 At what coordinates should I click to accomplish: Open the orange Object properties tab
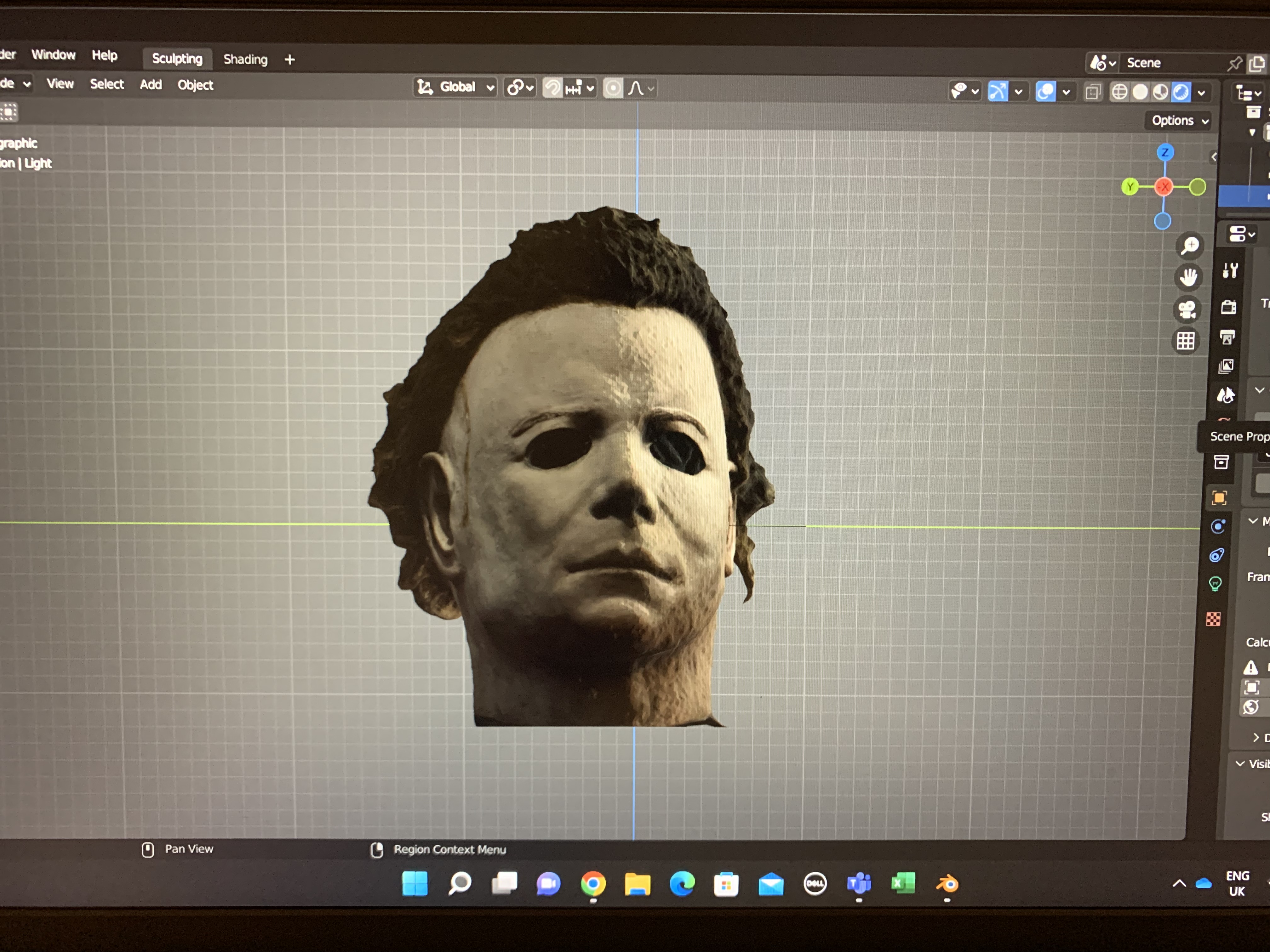(x=1220, y=497)
